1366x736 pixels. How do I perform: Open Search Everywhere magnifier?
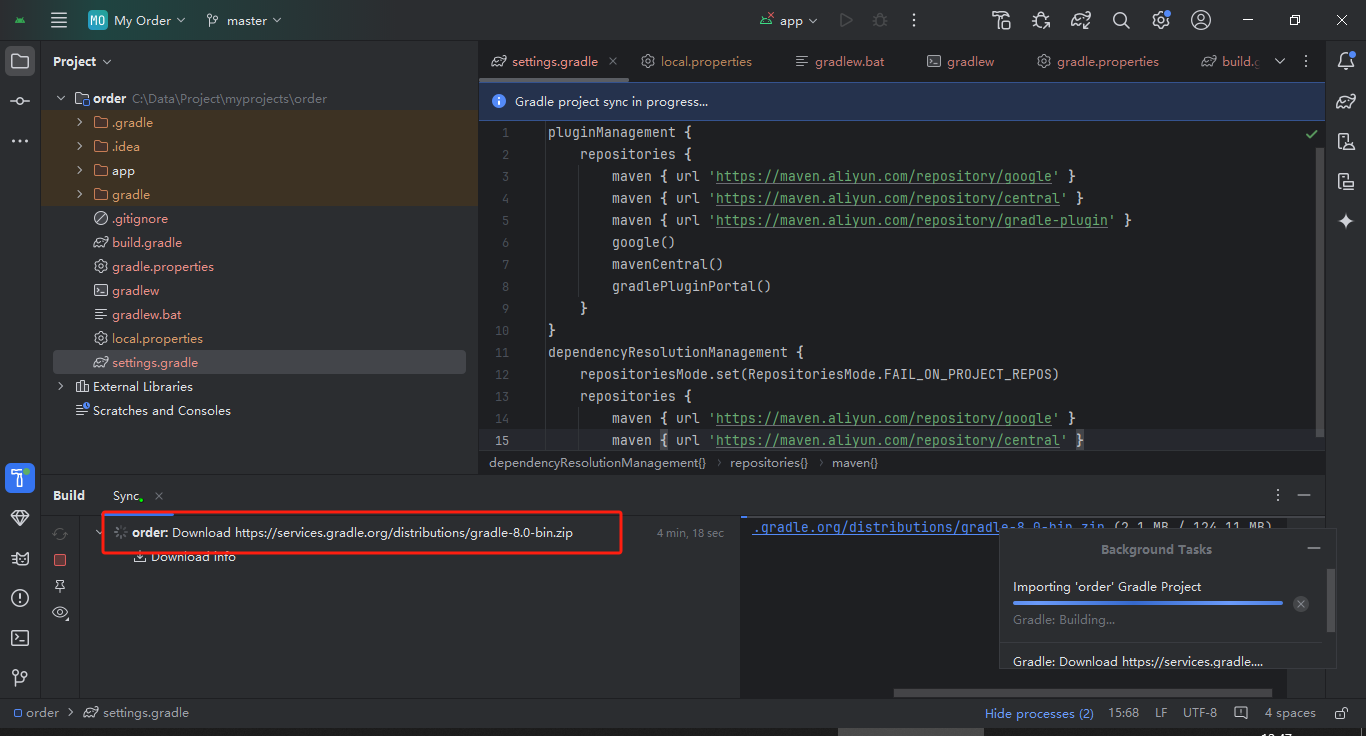[x=1121, y=20]
